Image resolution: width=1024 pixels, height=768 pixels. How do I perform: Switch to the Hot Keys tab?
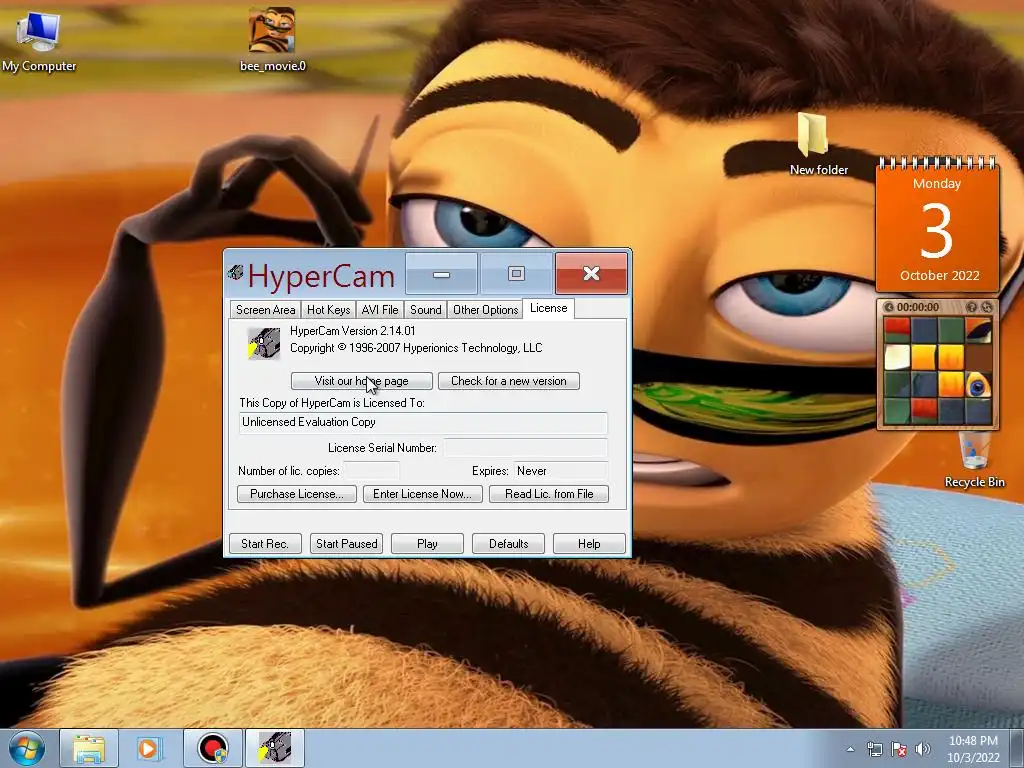pos(328,310)
